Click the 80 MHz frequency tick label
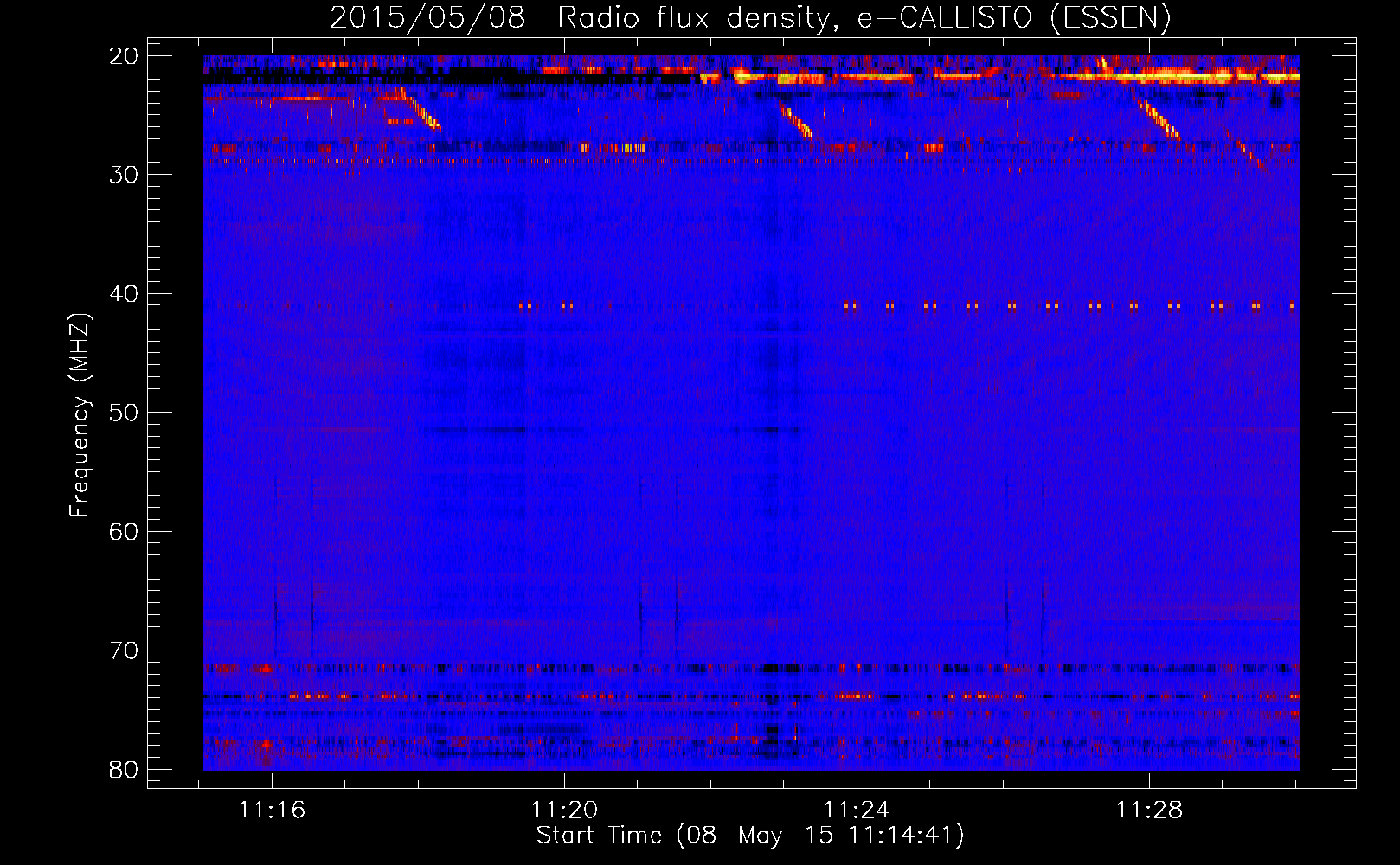This screenshot has width=1400, height=865. click(124, 769)
